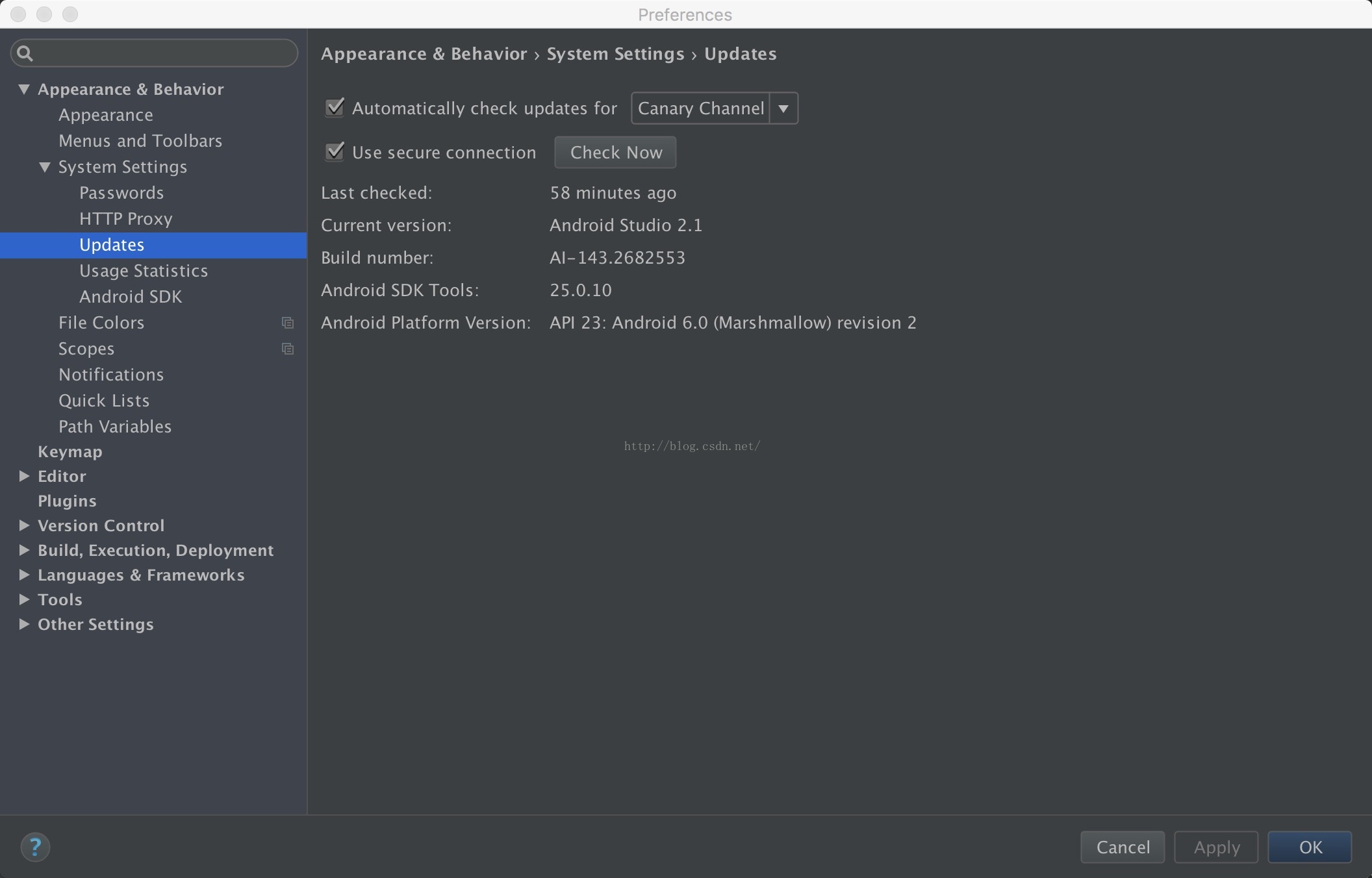Screen dimensions: 1372x878
Task: Confirm with the OK button
Action: click(x=1310, y=847)
